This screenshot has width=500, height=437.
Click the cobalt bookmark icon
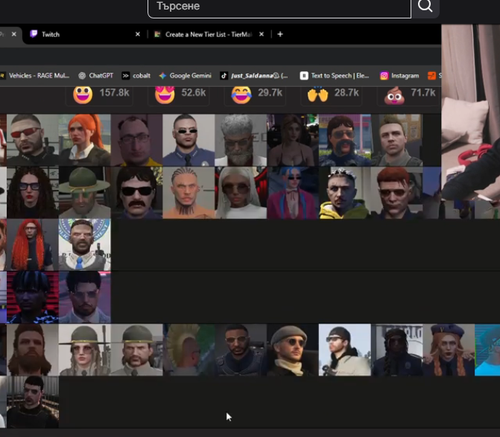pos(125,76)
